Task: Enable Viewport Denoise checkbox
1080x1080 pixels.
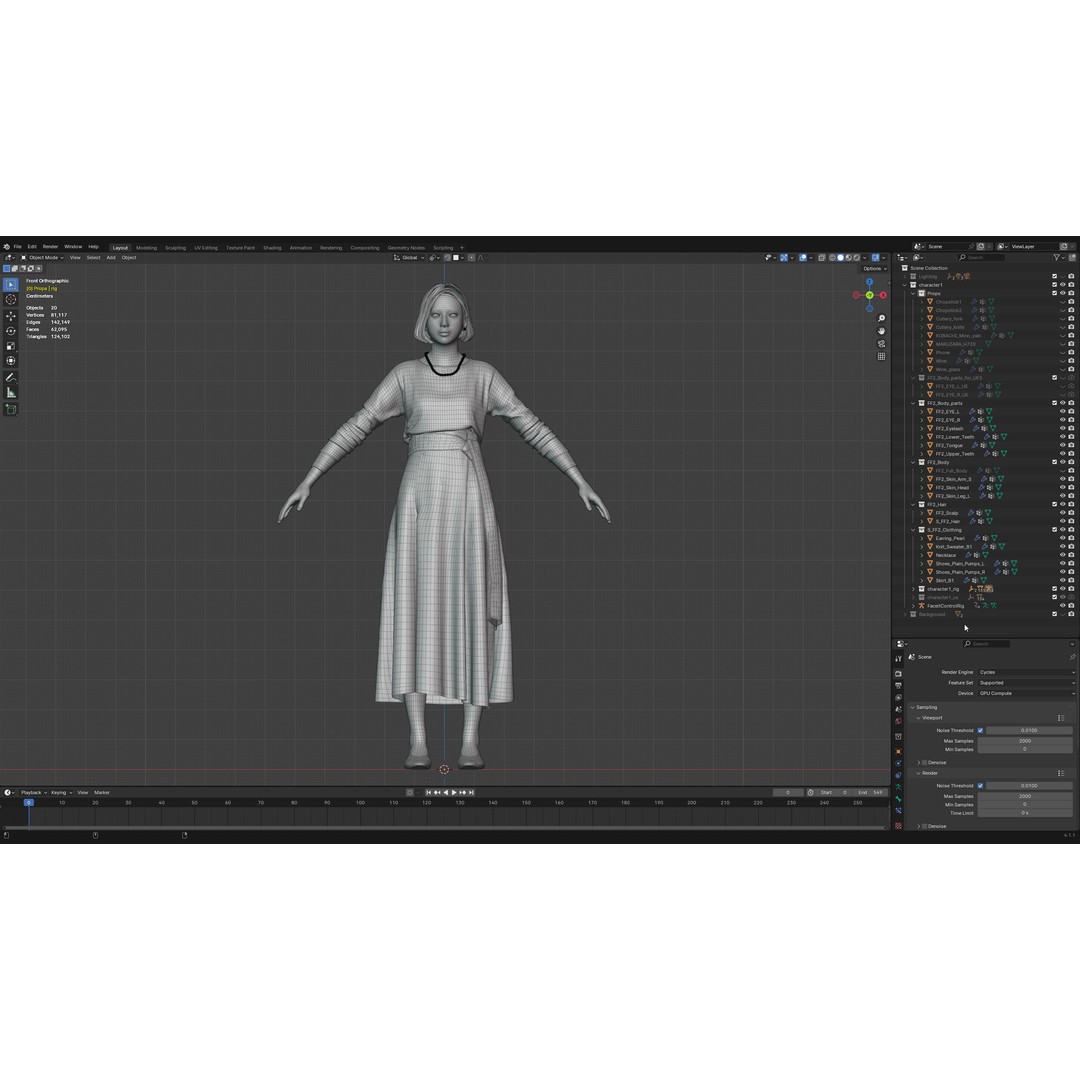Action: coord(924,762)
